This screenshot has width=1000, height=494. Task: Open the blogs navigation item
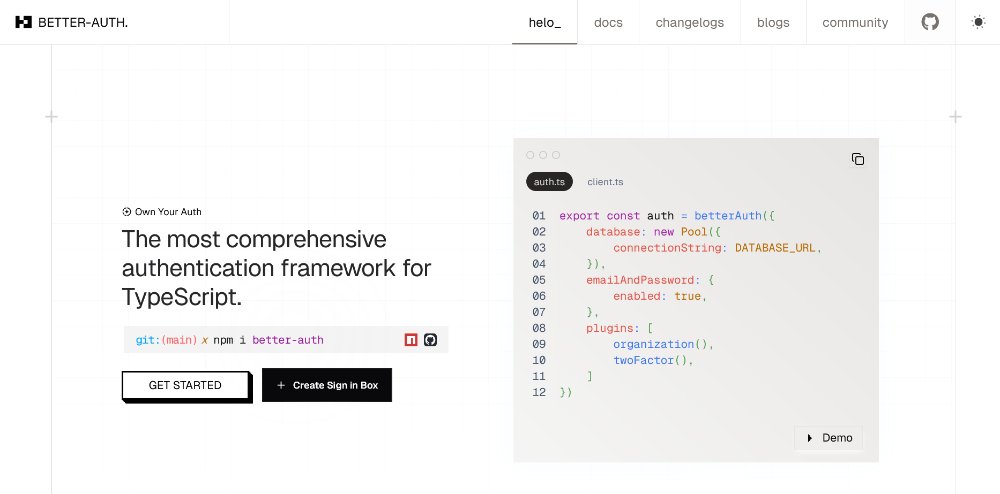point(773,22)
